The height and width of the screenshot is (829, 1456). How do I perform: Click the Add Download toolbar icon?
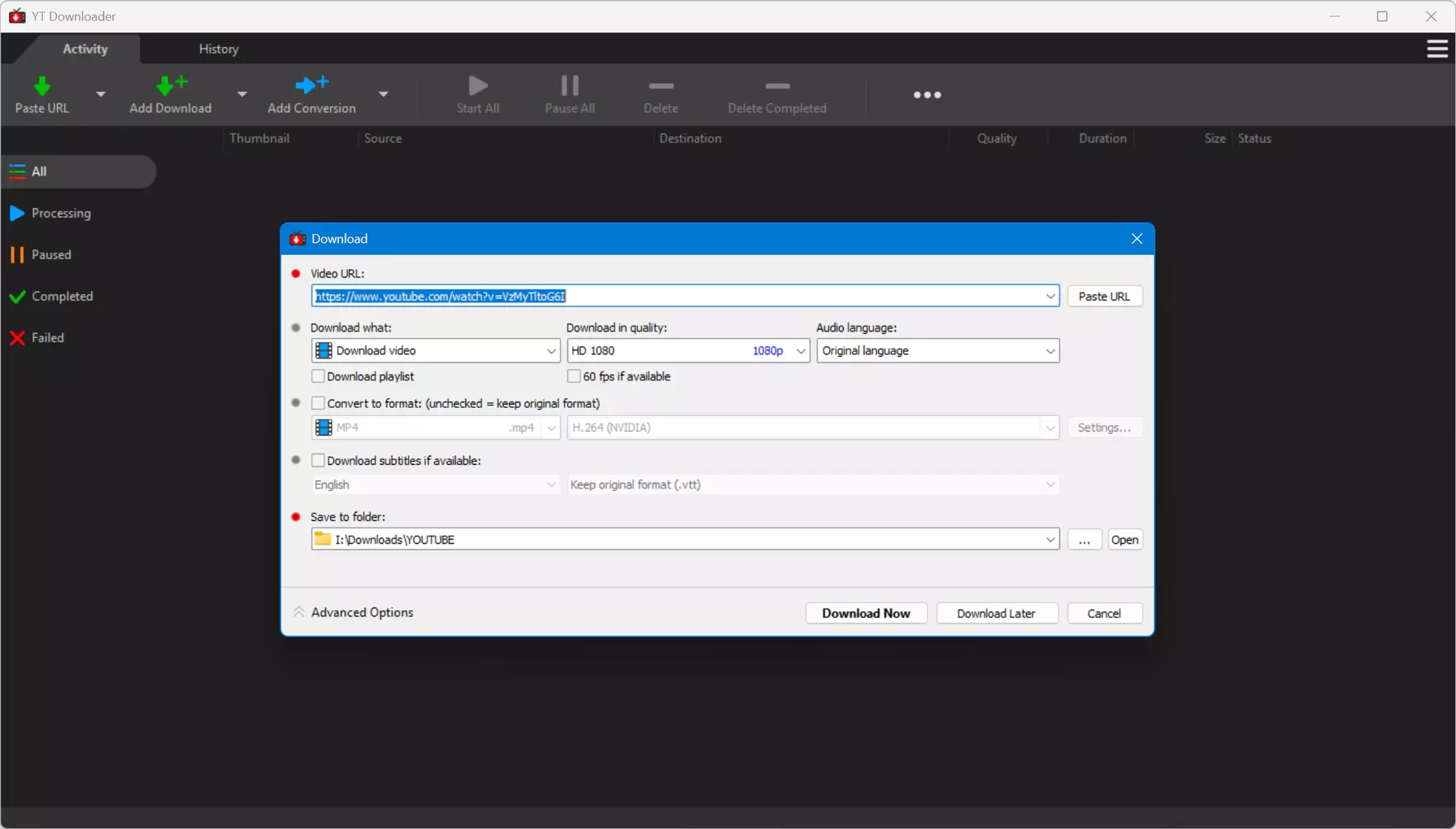tap(171, 85)
